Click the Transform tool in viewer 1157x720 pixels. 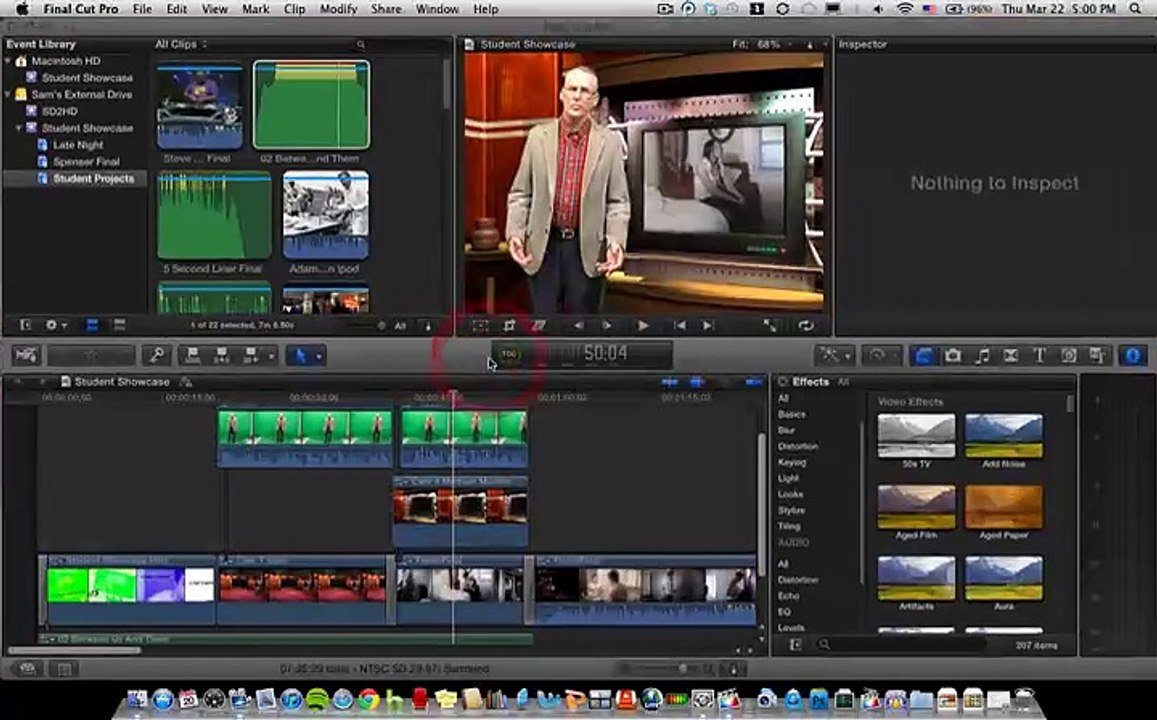coord(480,325)
